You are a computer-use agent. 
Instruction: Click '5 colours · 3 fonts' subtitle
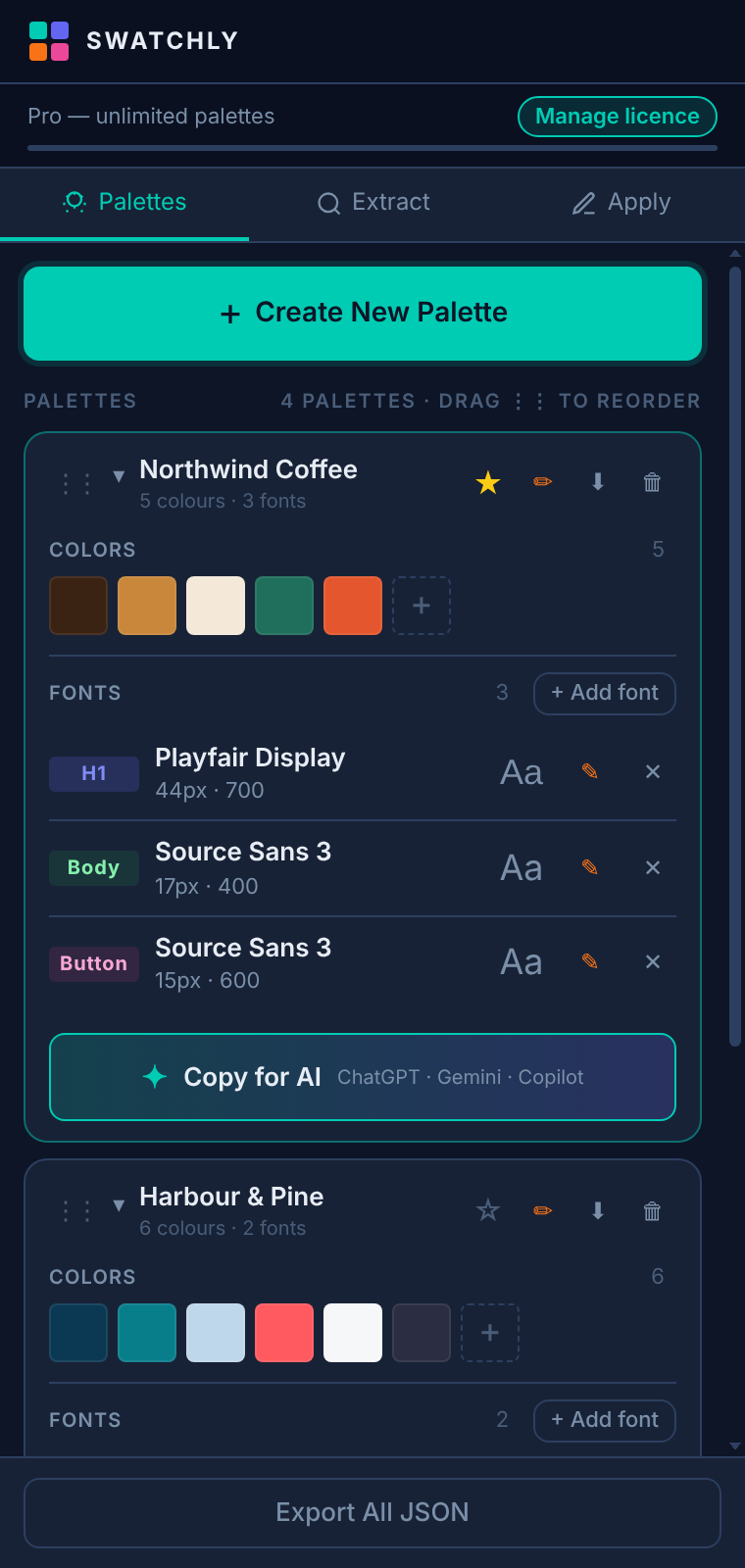223,501
